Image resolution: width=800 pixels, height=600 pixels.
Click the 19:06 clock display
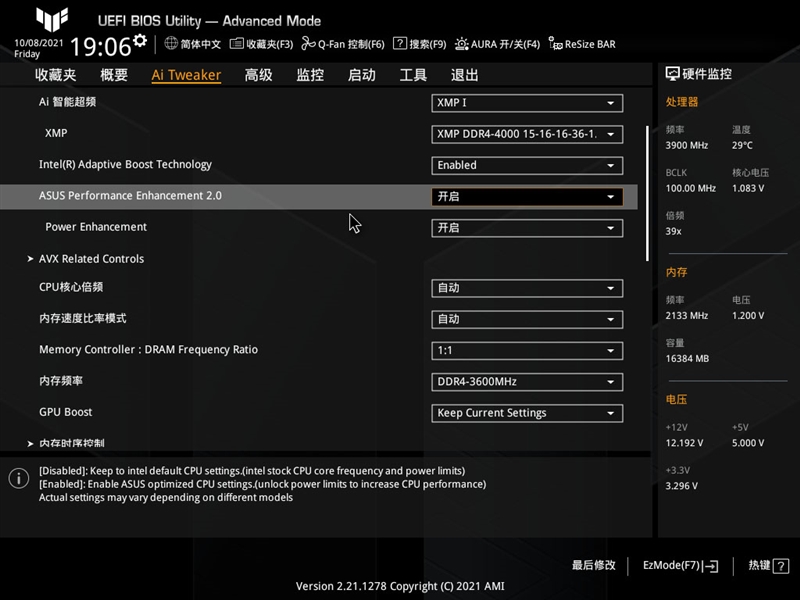point(101,46)
